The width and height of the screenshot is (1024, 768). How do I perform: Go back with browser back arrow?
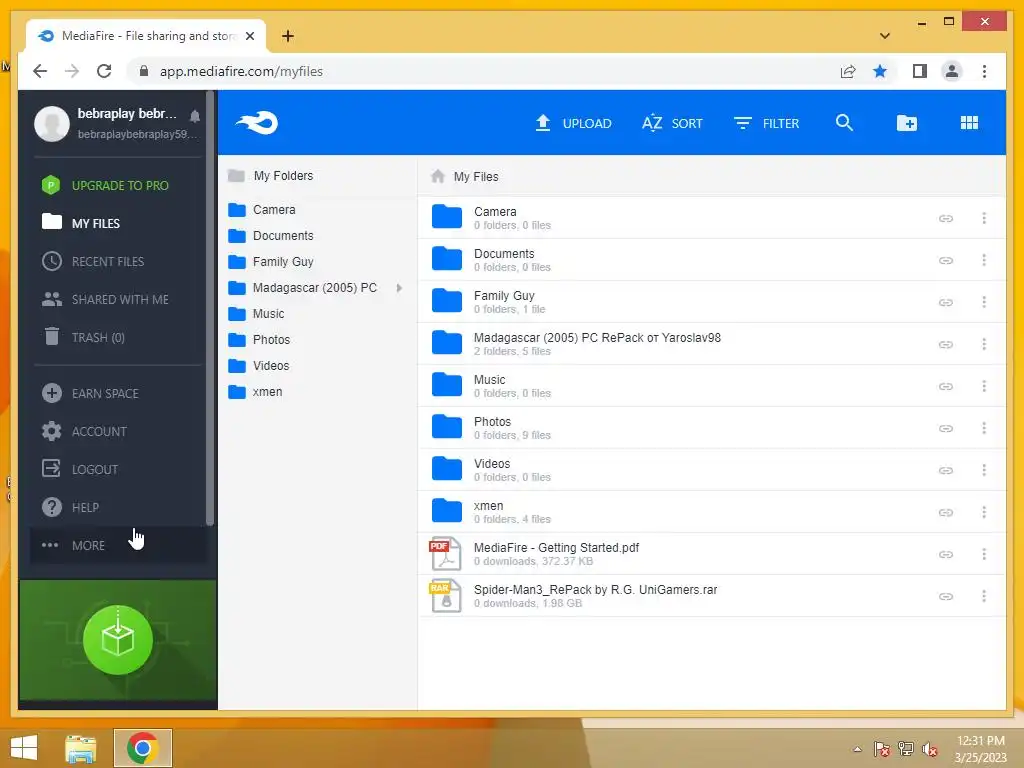click(x=40, y=71)
